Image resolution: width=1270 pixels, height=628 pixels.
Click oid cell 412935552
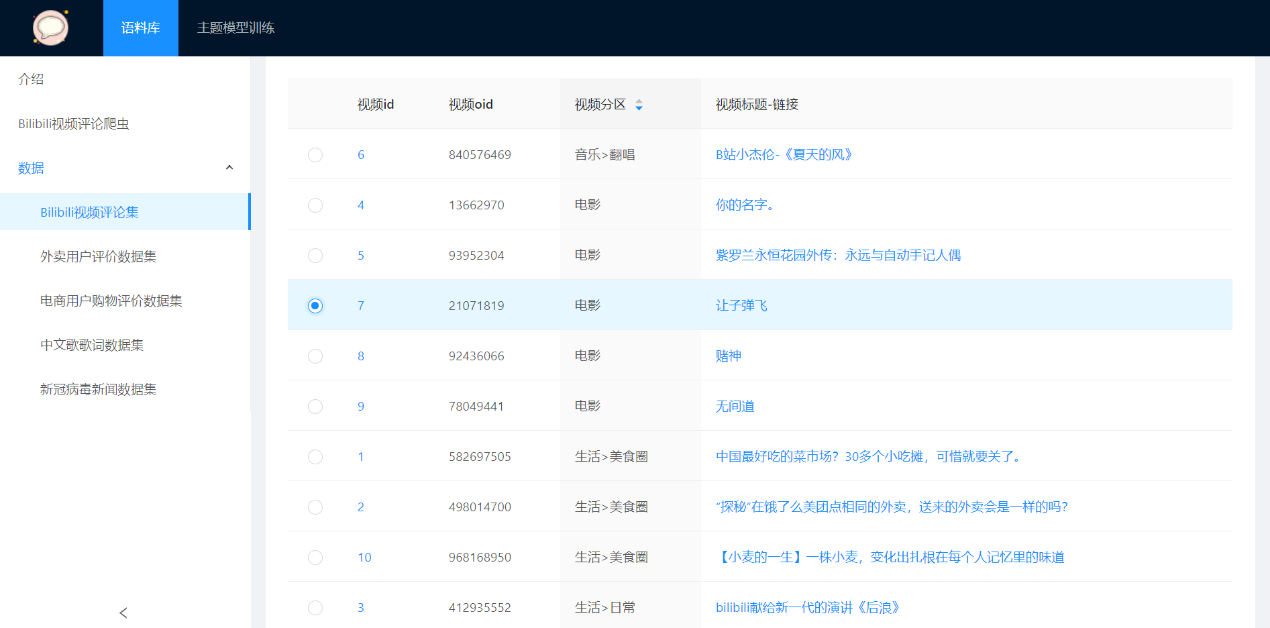pyautogui.click(x=480, y=607)
